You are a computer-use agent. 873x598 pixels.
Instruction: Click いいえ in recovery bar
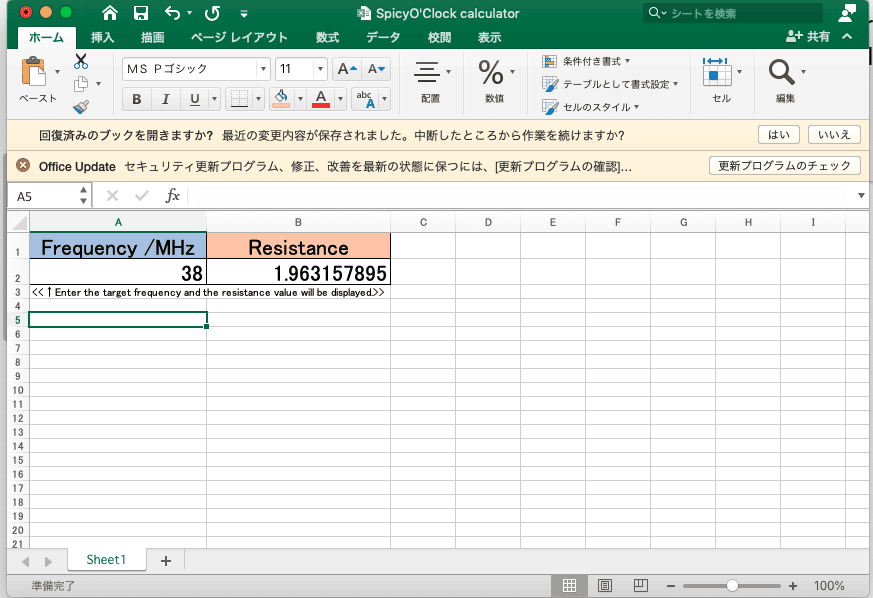(834, 135)
